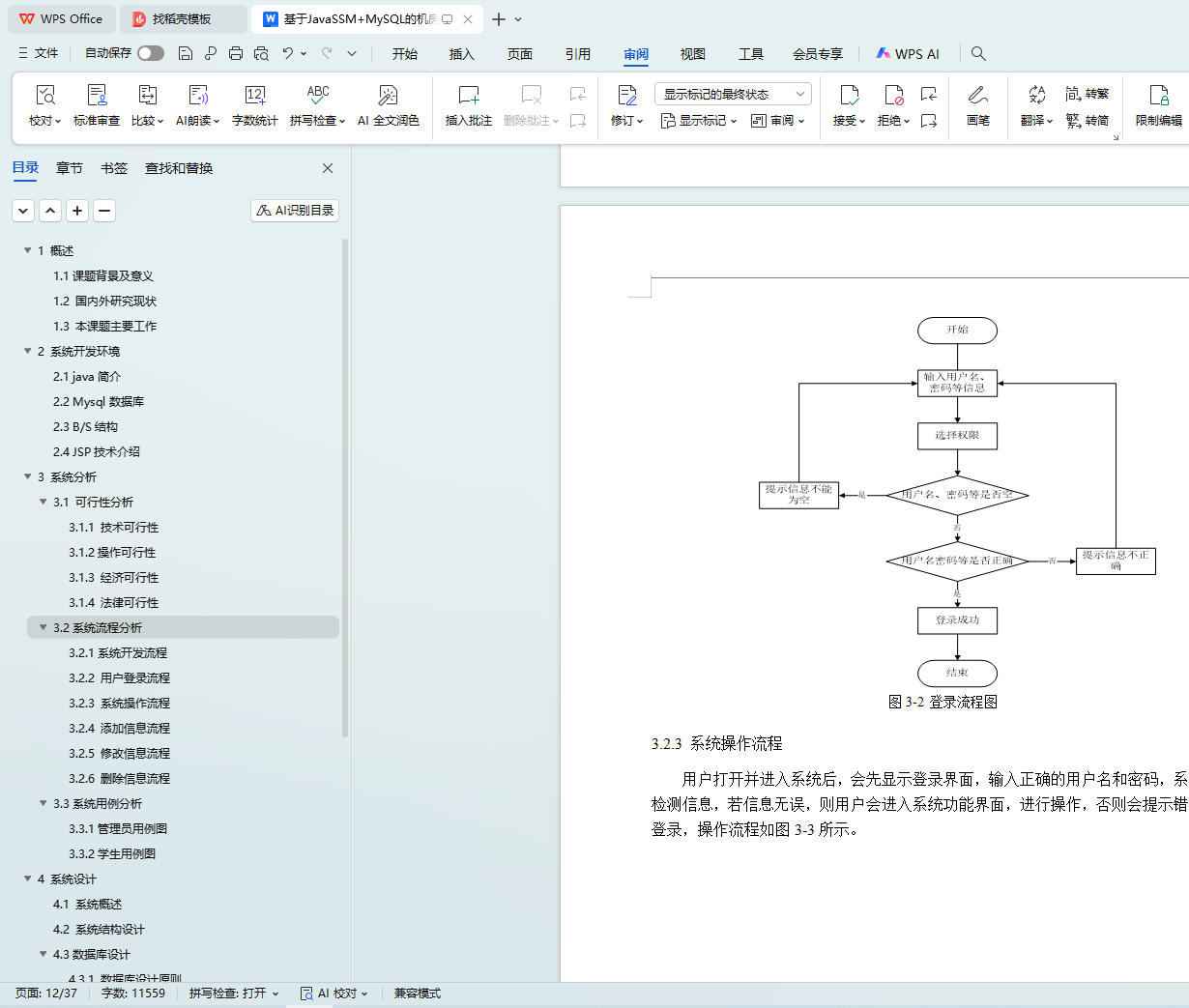Image resolution: width=1189 pixels, height=1008 pixels.
Task: Toggle the 自动保存 auto-save switch
Action: tap(150, 53)
